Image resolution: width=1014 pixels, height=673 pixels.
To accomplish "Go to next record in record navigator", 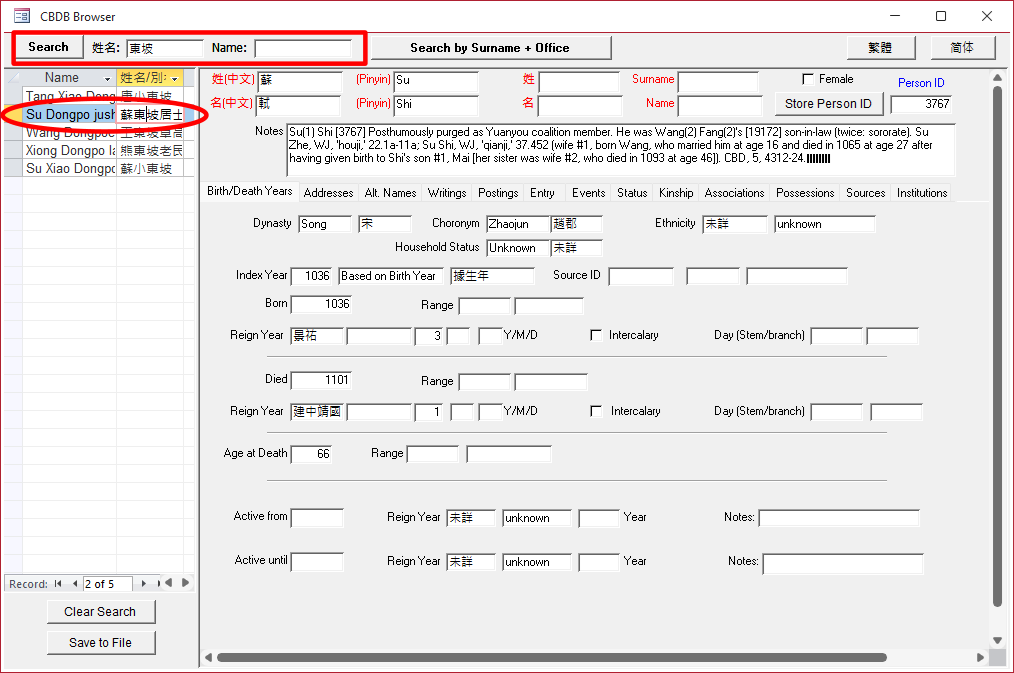I will (x=144, y=583).
